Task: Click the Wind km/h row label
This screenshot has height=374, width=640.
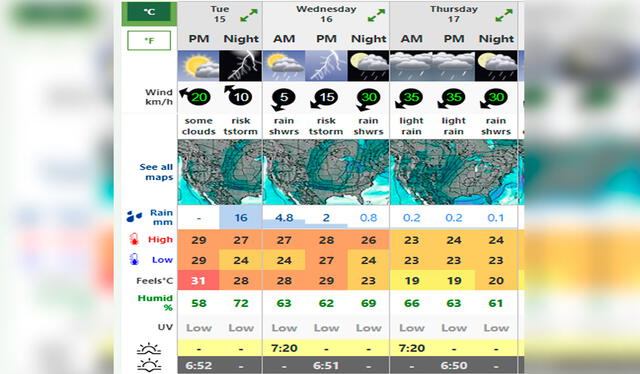Action: 159,97
